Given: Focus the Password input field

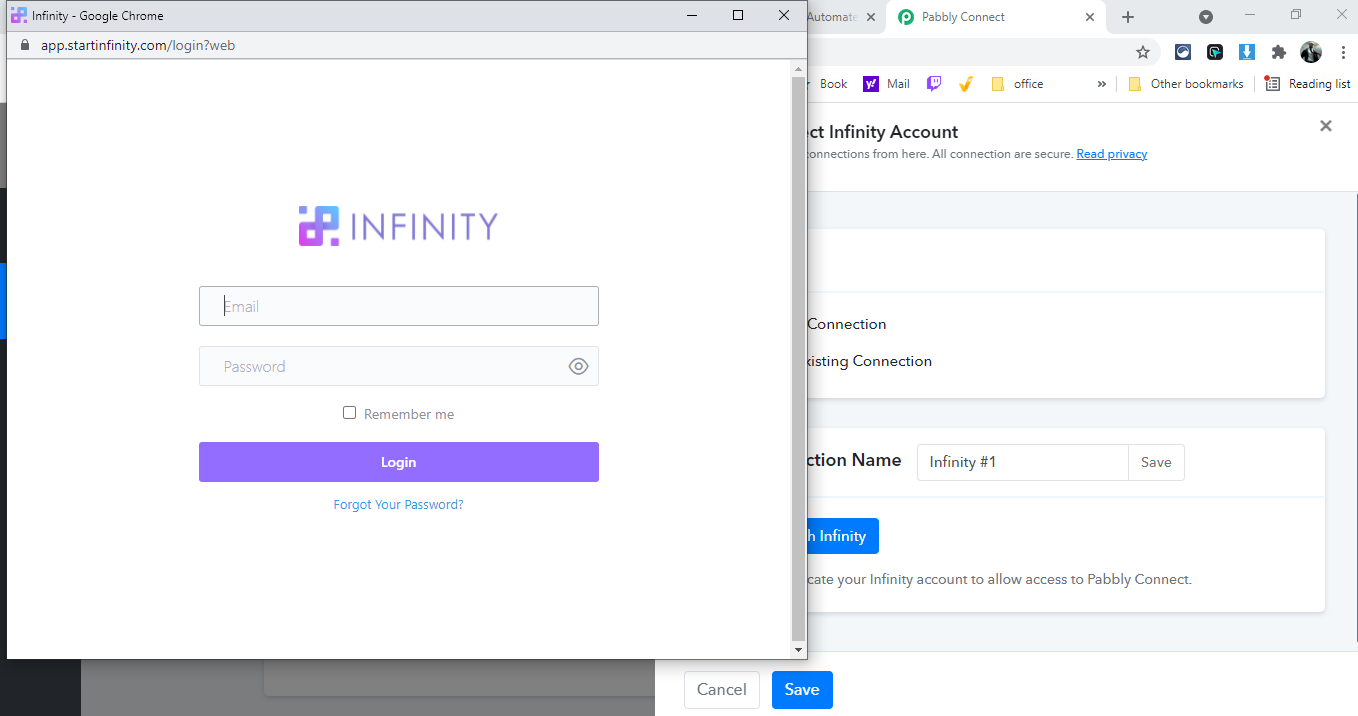Looking at the screenshot, I should coord(399,366).
